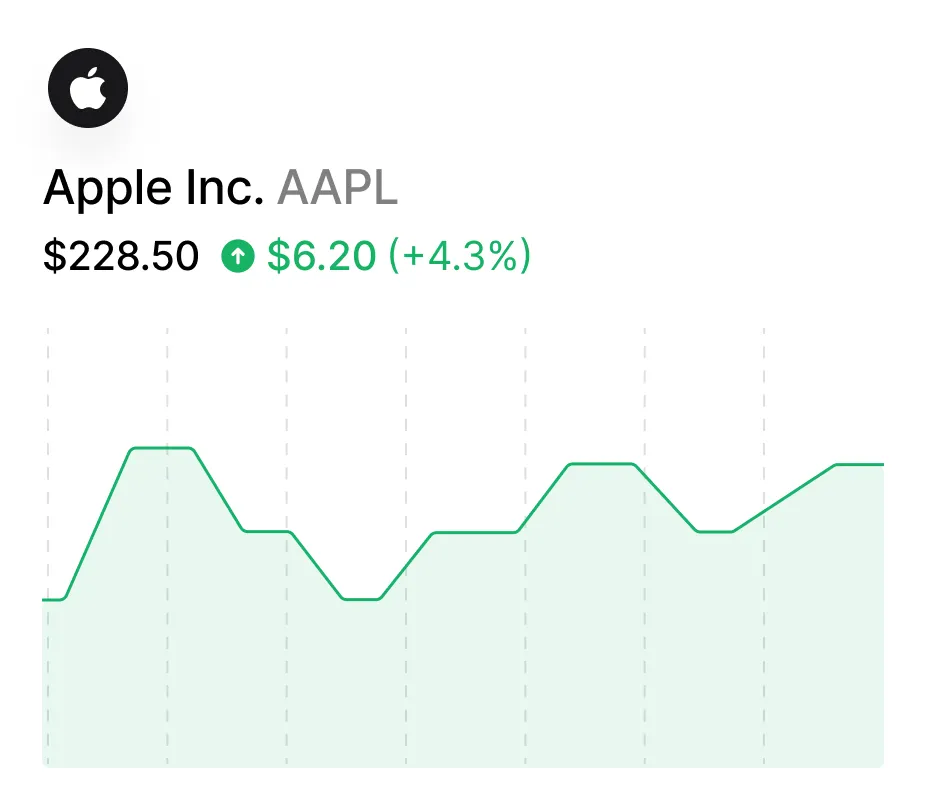Screen dimensions: 928x812
Task: Click the final plateau at chart's right end
Action: pos(860,464)
